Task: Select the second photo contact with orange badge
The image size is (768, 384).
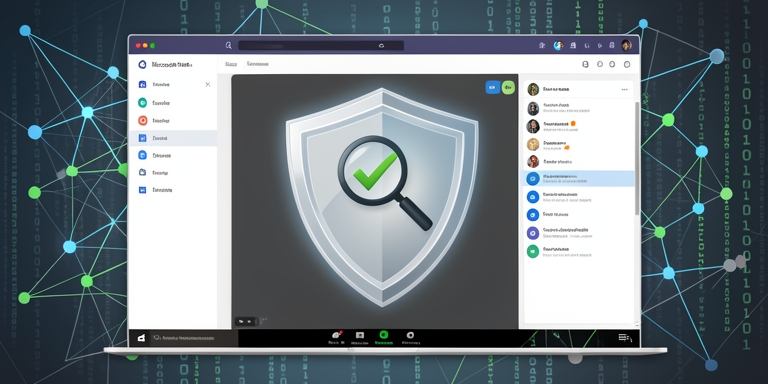Action: coord(579,126)
